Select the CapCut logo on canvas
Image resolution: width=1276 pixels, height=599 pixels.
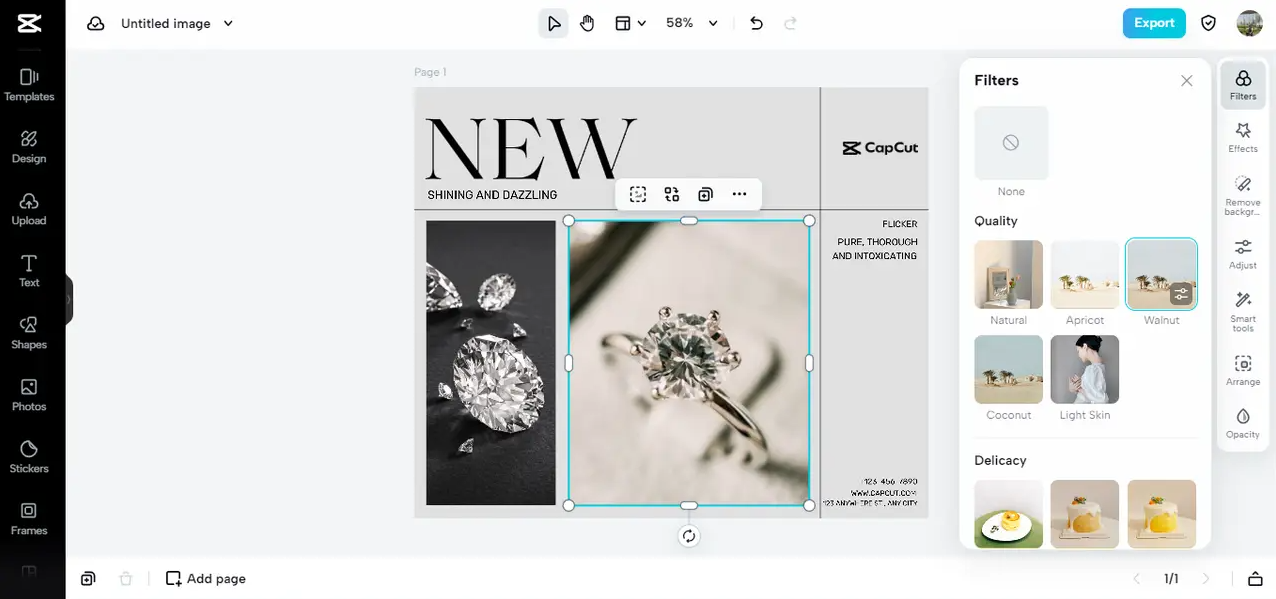click(880, 148)
